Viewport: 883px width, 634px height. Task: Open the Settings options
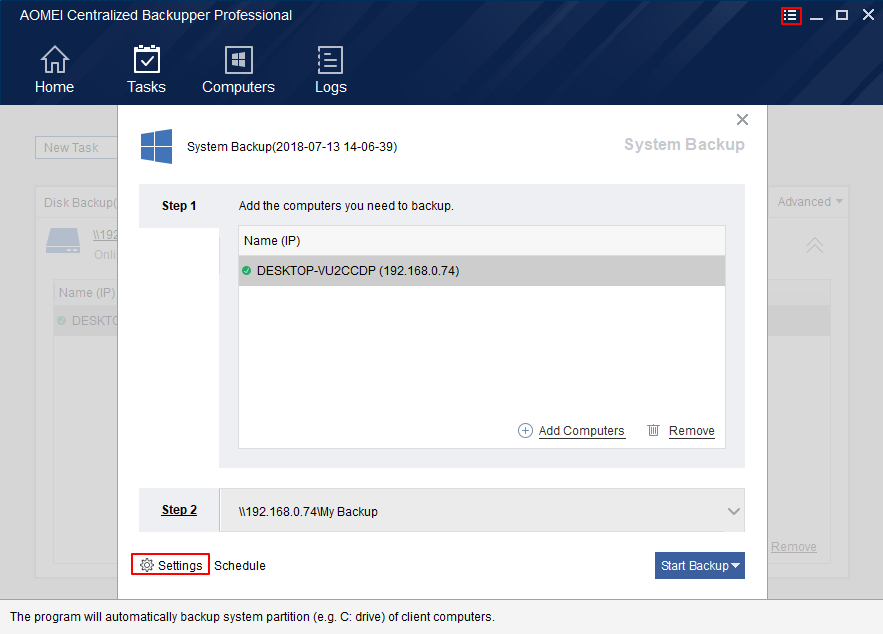click(x=171, y=565)
